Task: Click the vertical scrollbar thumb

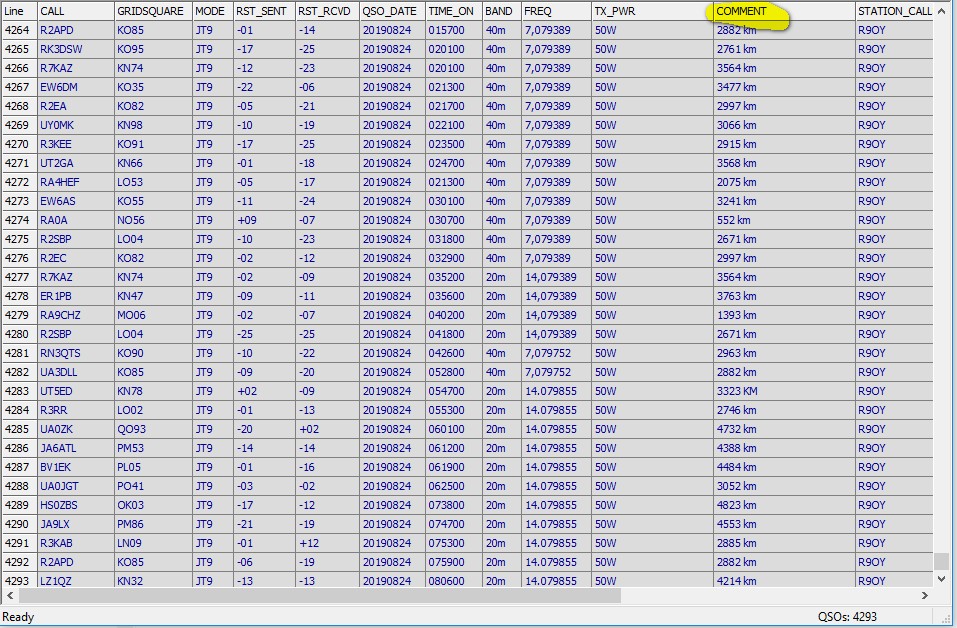Action: 941,561
